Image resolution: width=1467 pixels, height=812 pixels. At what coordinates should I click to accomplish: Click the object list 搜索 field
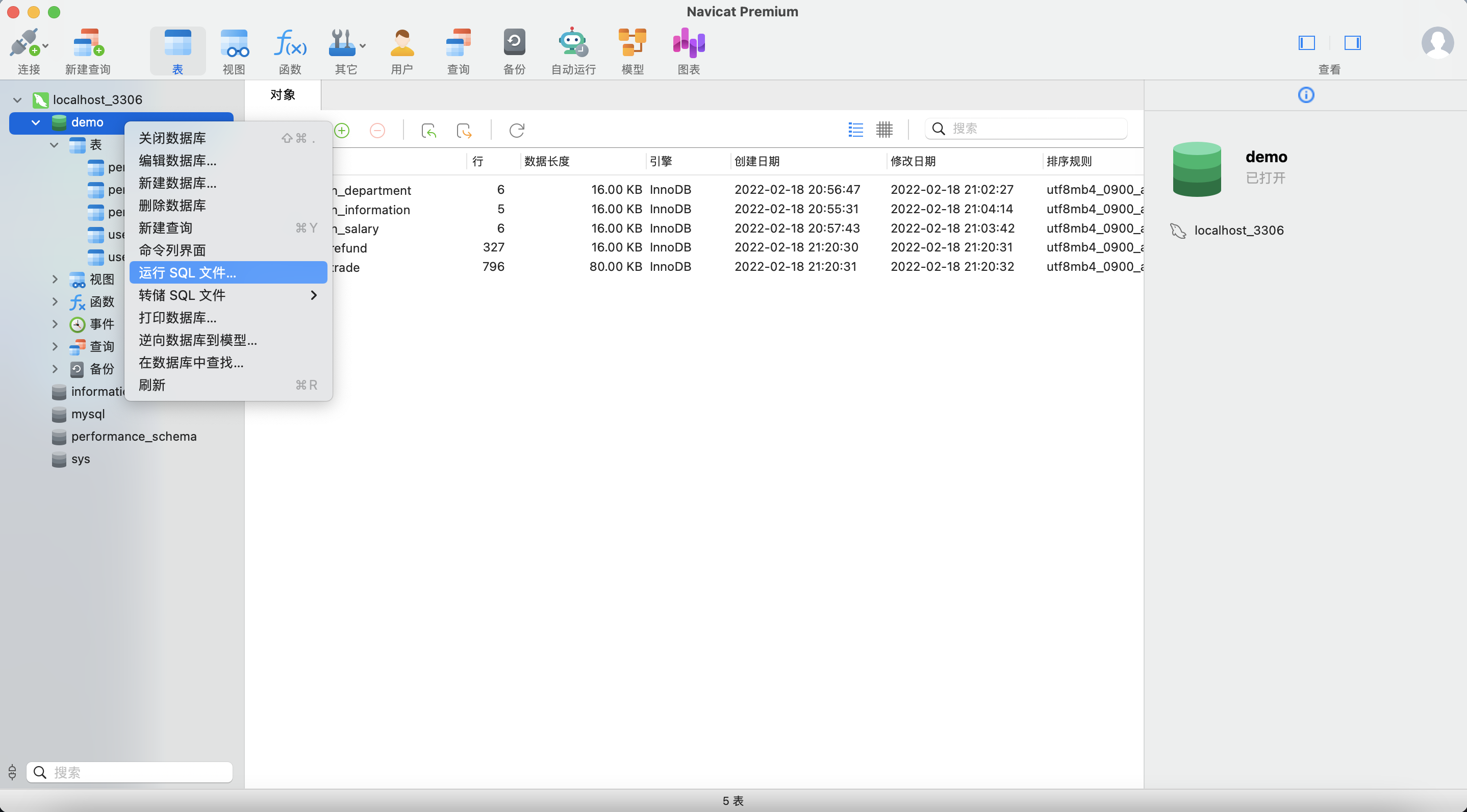pos(1026,129)
